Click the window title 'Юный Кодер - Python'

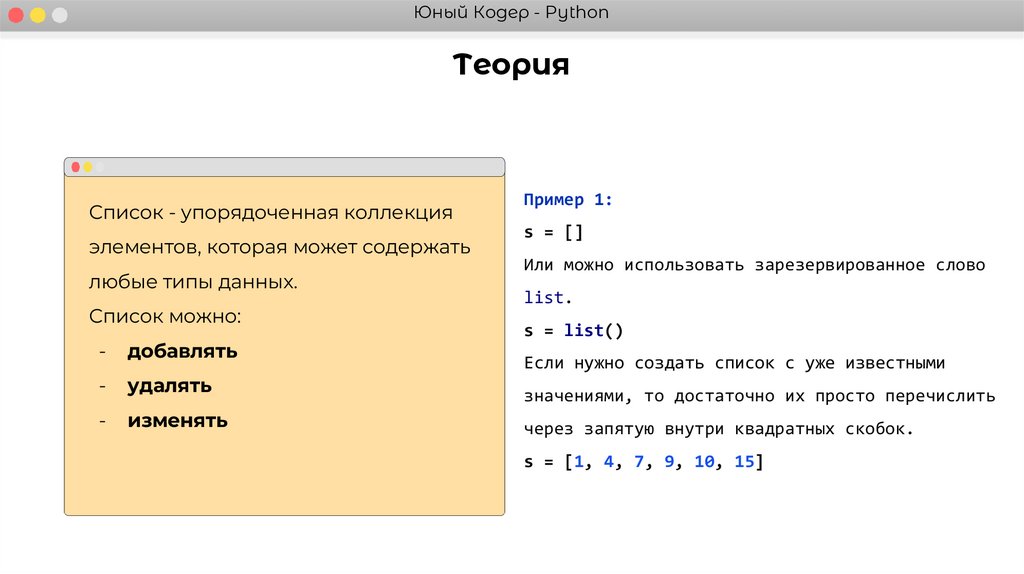pyautogui.click(x=511, y=13)
